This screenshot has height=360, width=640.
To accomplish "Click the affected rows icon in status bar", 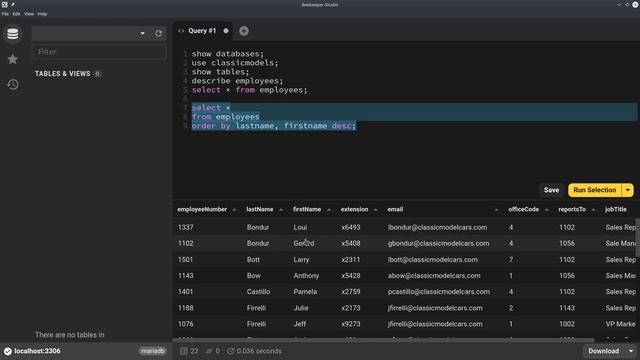I will coord(209,351).
